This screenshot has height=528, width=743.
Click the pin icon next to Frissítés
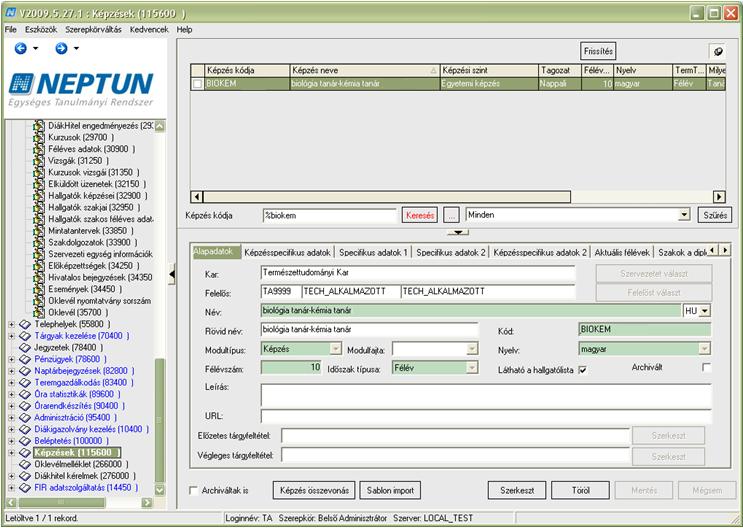click(718, 52)
